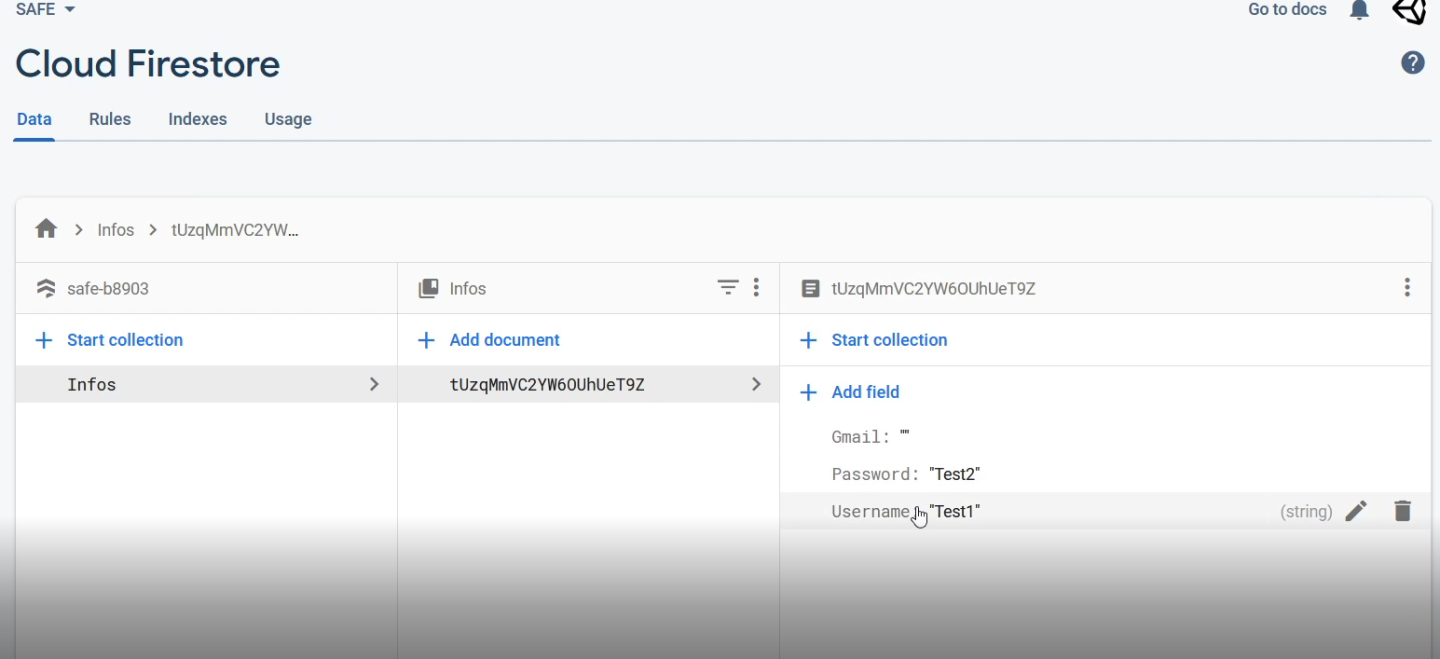Select the Gmail field
The width and height of the screenshot is (1440, 659).
coord(1105,437)
